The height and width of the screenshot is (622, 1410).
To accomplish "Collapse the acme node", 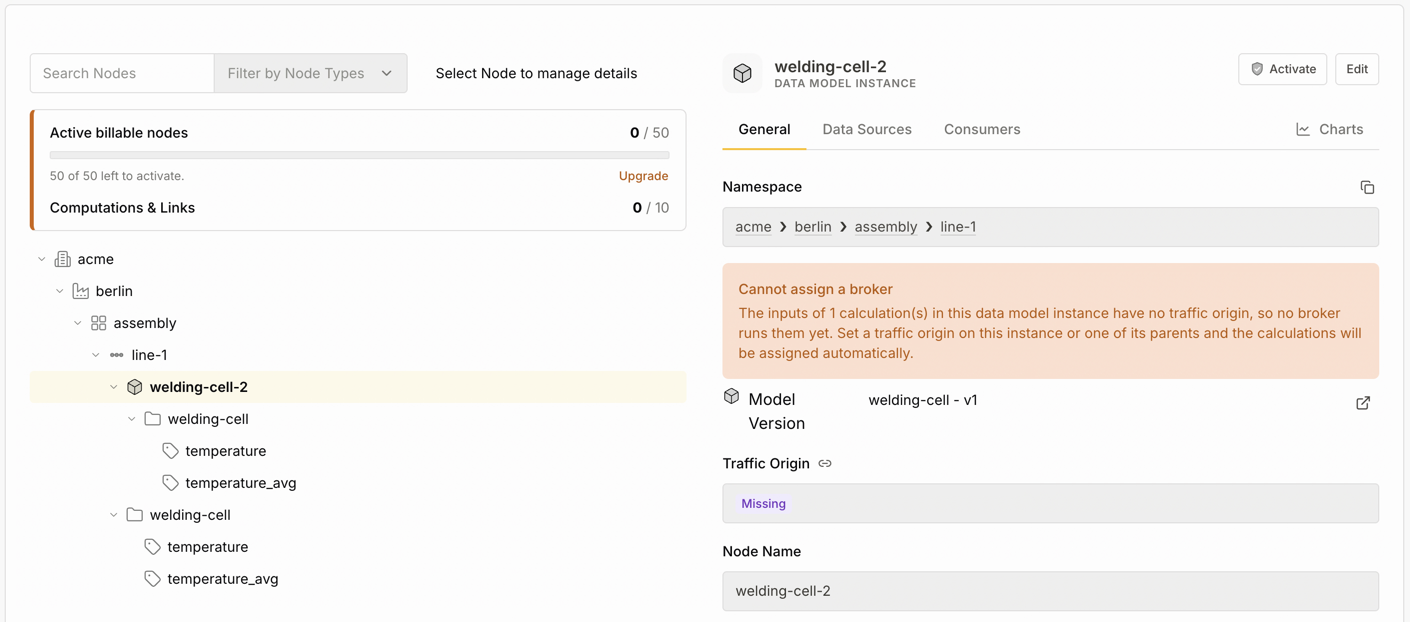I will [42, 259].
